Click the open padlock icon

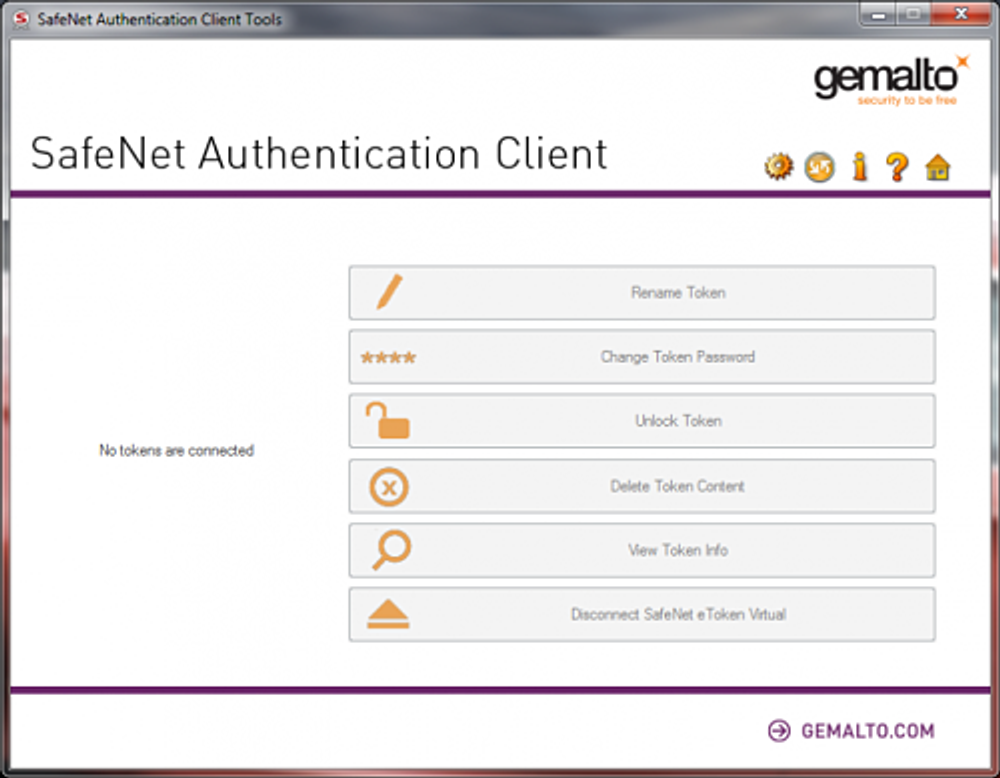(x=387, y=421)
